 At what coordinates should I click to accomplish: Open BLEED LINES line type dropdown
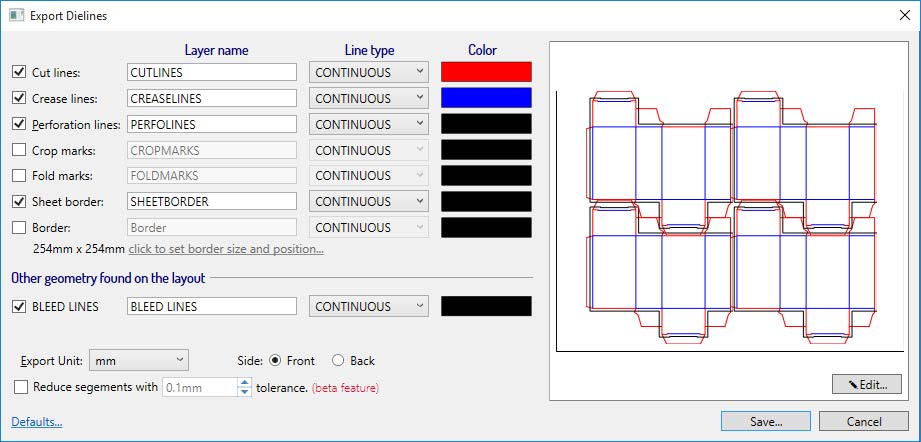(369, 306)
